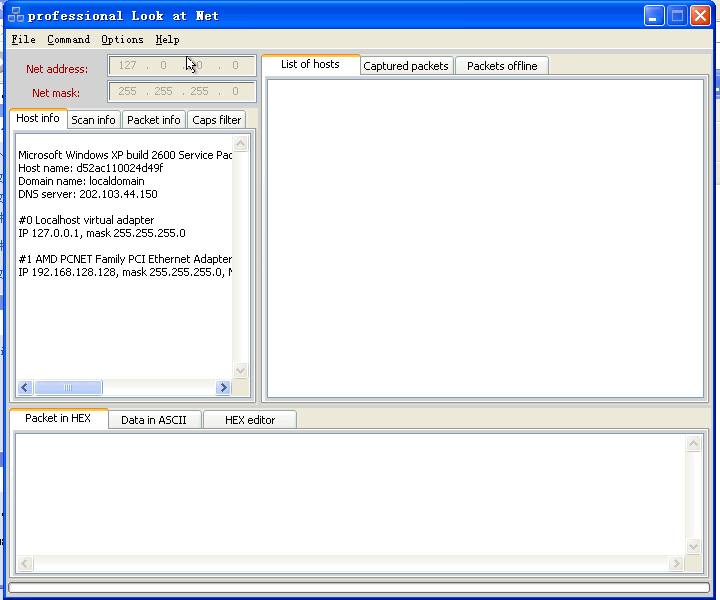This screenshot has height=600, width=720.
Task: Click Host info left scroll arrow
Action: (x=25, y=387)
